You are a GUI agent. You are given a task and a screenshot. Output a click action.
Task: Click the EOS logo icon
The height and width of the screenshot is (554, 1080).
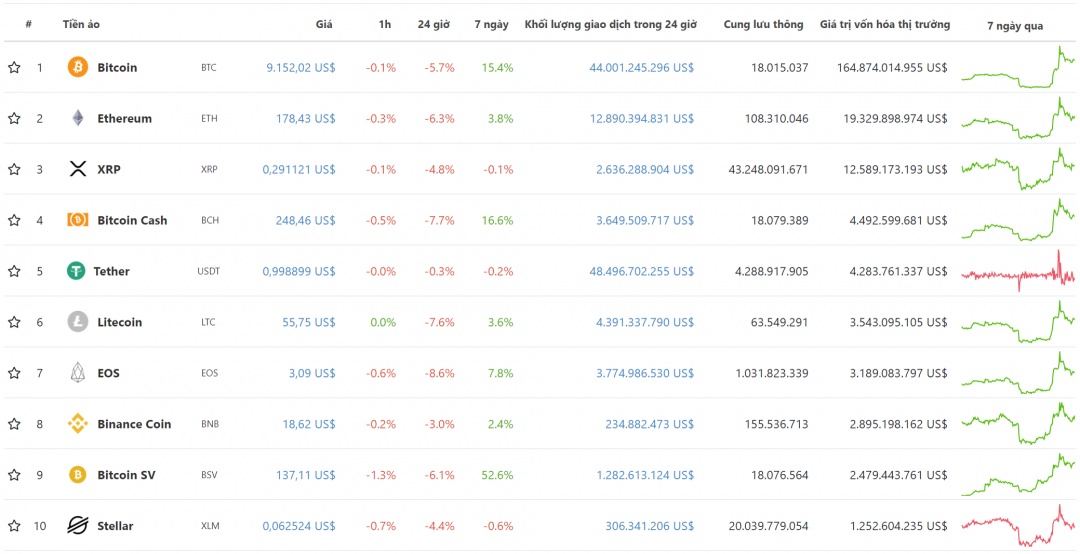pyautogui.click(x=78, y=373)
